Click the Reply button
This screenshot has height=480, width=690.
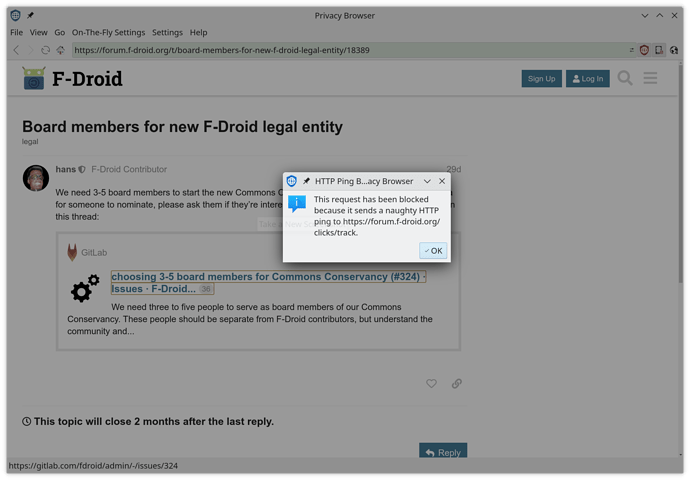(443, 451)
